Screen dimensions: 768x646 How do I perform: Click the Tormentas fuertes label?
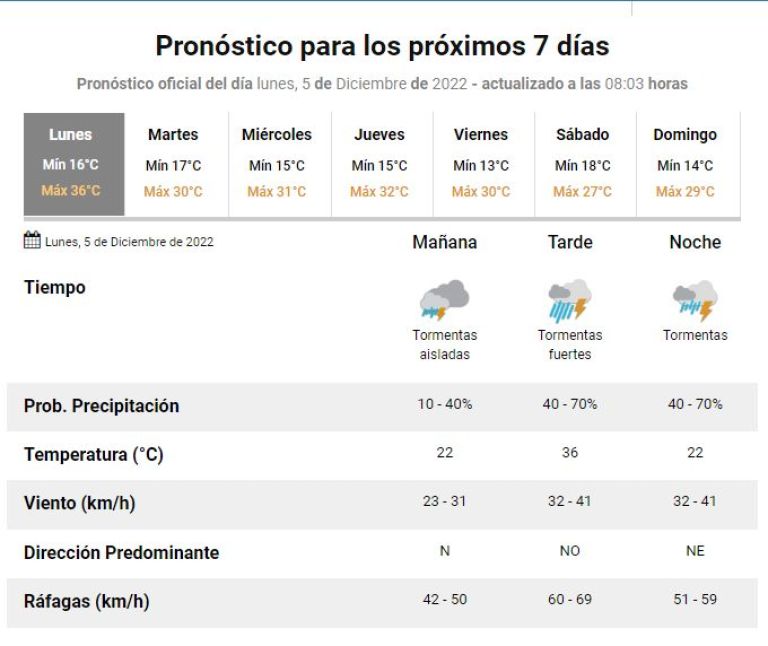tap(570, 344)
